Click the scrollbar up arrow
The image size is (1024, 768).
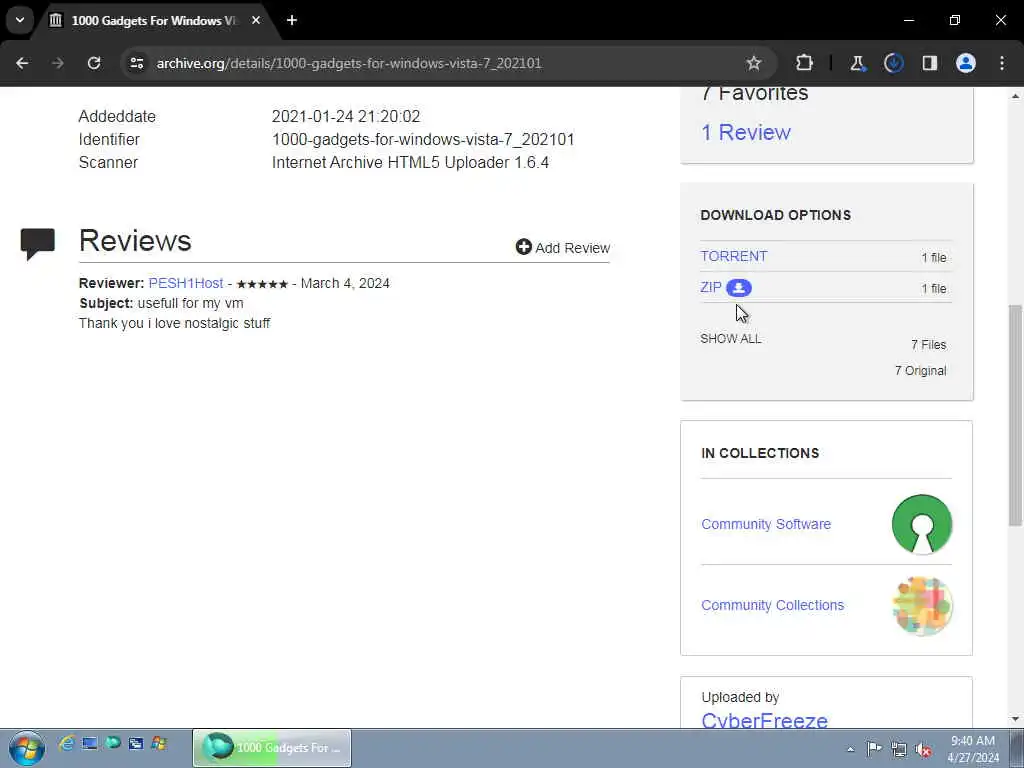tap(1015, 95)
